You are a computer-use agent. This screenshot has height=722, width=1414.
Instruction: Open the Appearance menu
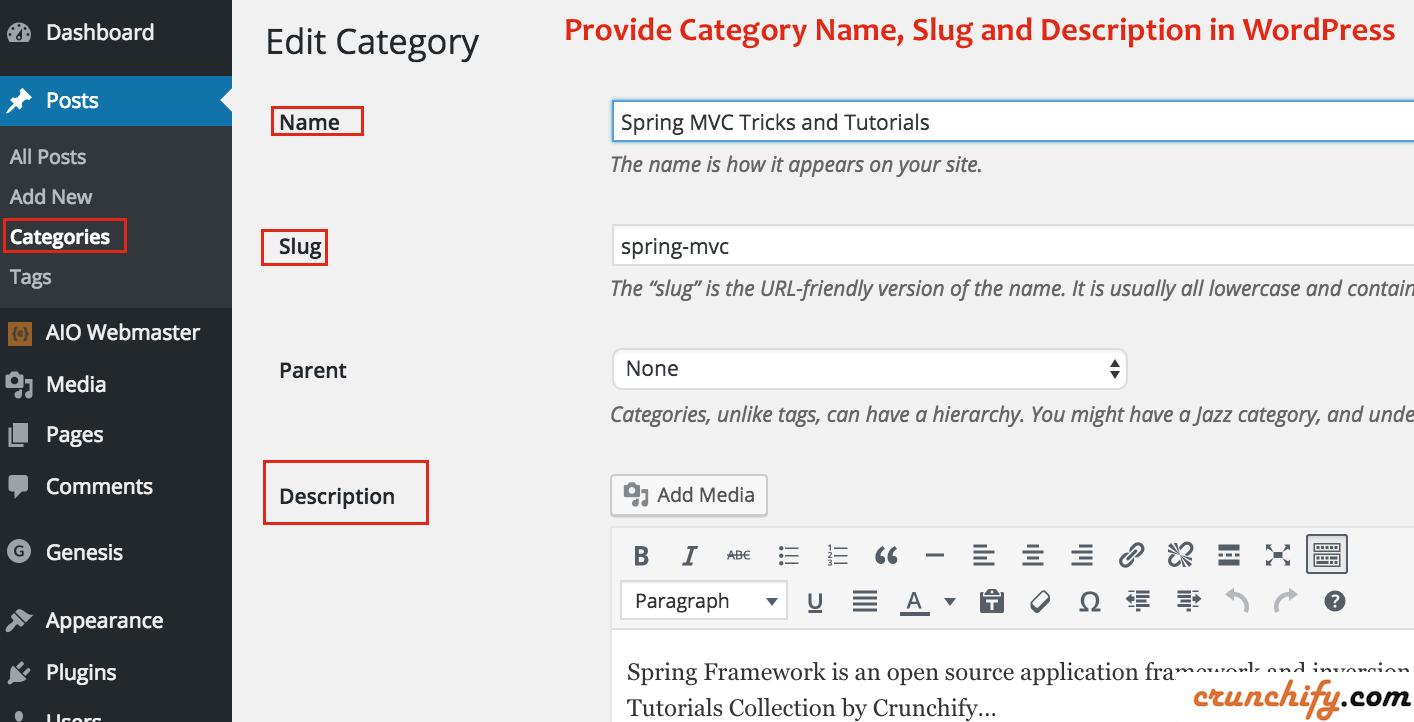point(104,620)
